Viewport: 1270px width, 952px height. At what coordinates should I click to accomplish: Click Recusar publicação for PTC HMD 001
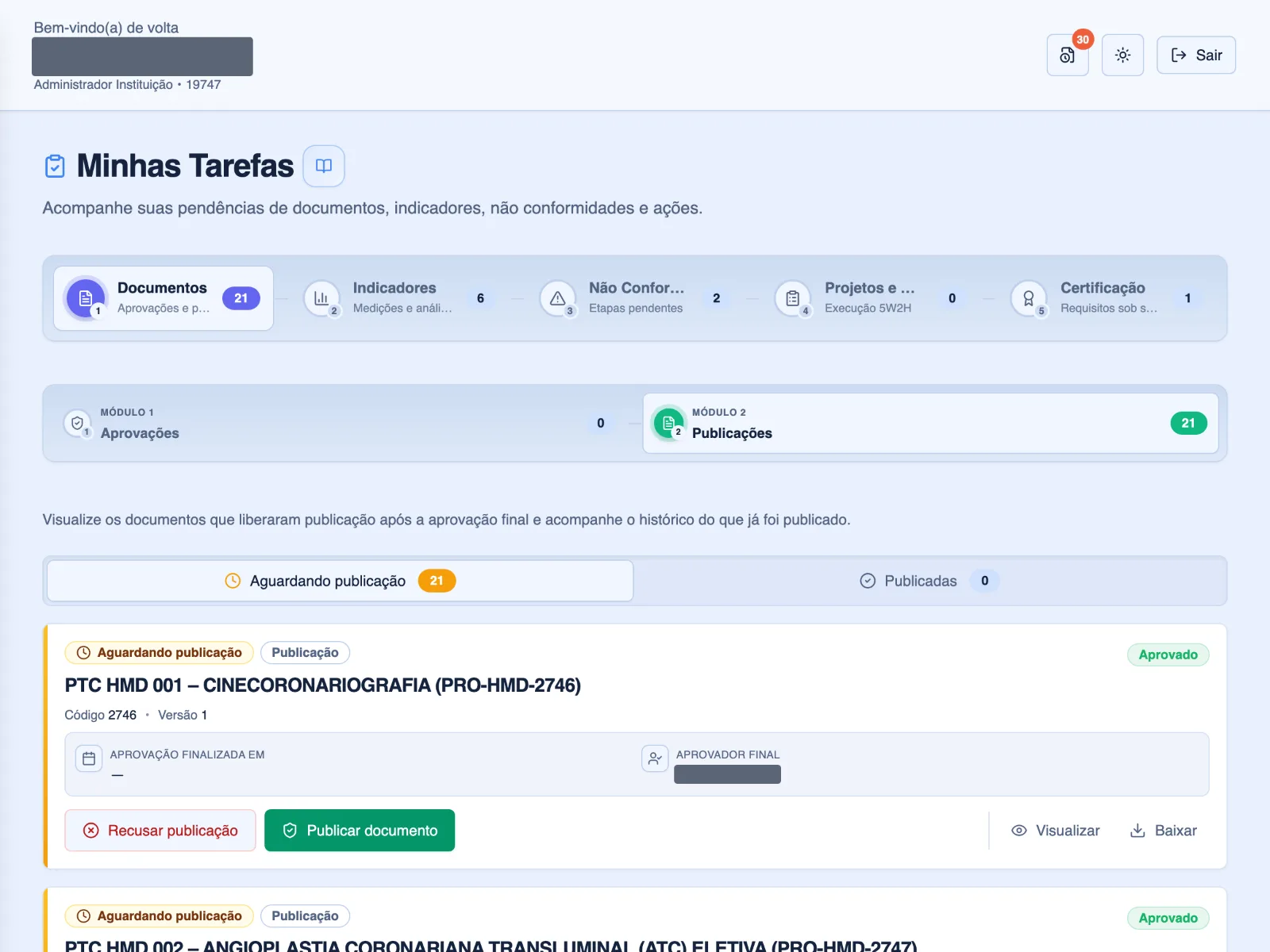pyautogui.click(x=160, y=830)
